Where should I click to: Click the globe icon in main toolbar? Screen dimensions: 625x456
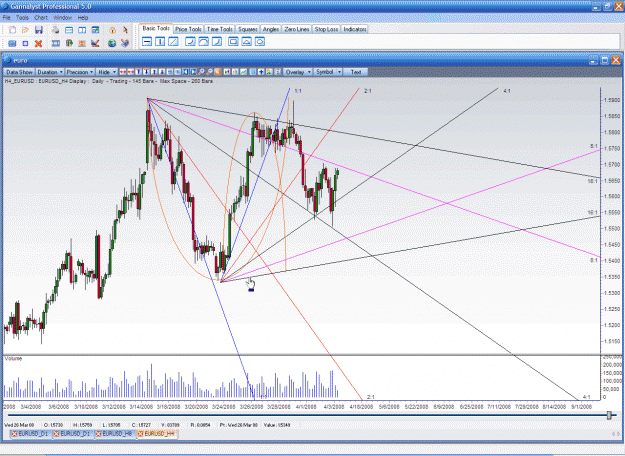click(112, 43)
